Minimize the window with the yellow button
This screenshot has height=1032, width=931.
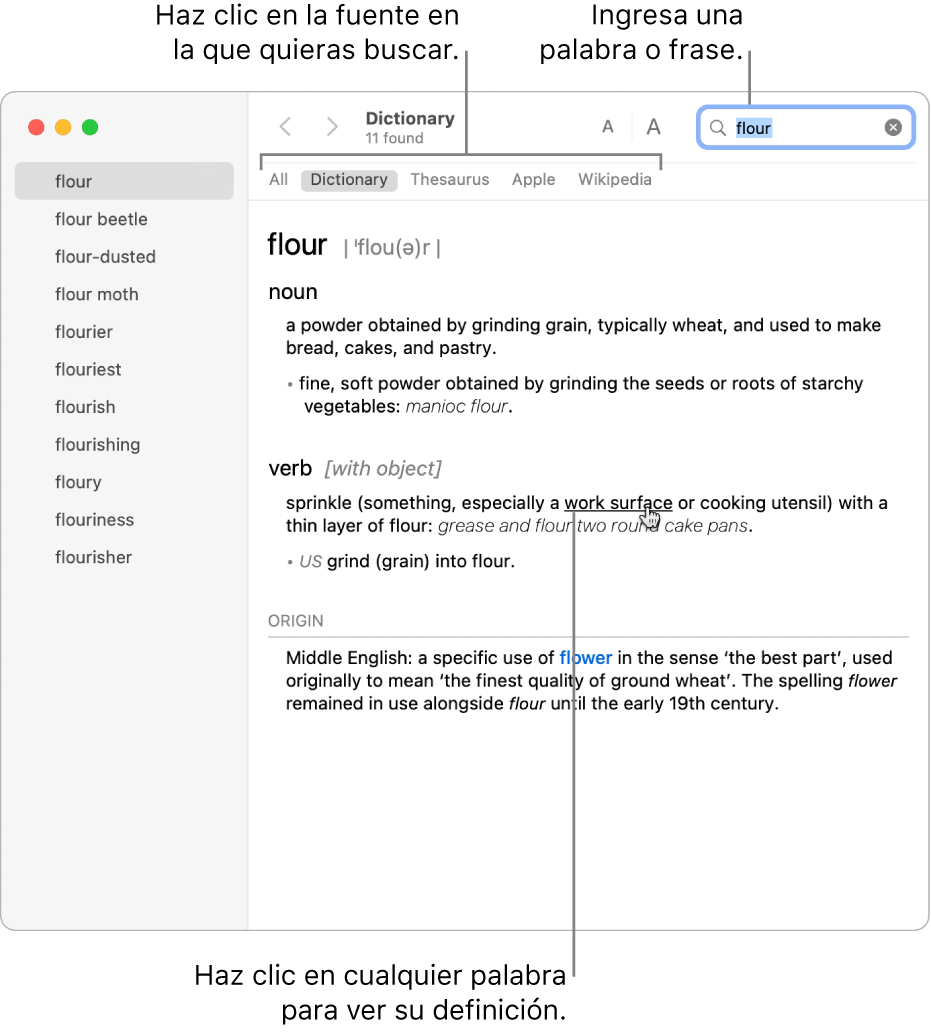click(x=63, y=127)
